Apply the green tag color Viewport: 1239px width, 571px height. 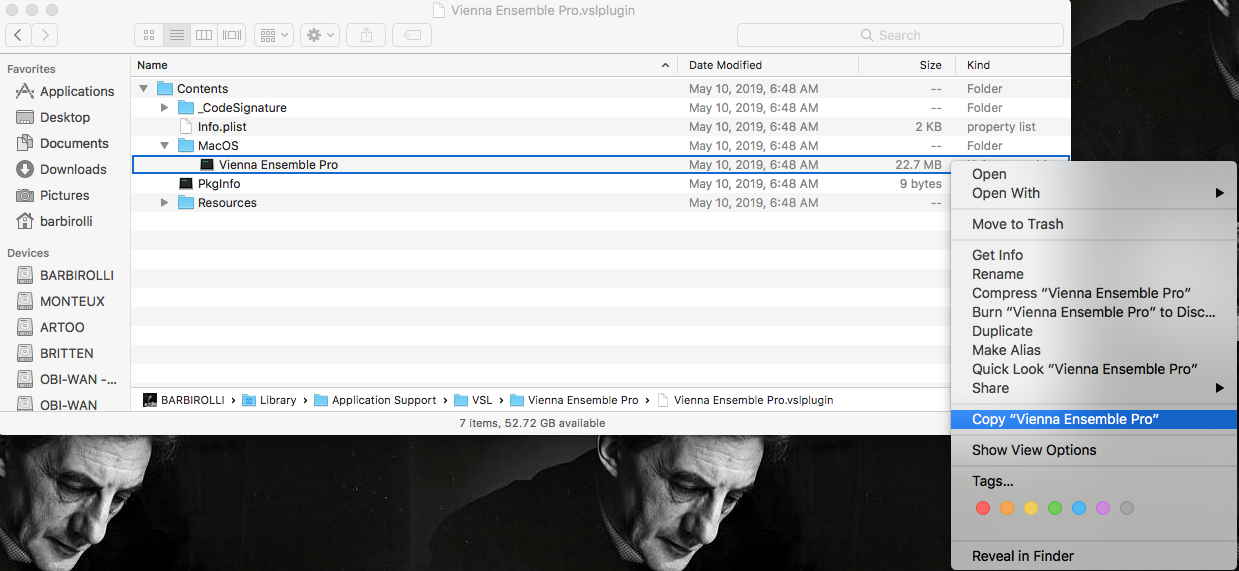pyautogui.click(x=1055, y=508)
